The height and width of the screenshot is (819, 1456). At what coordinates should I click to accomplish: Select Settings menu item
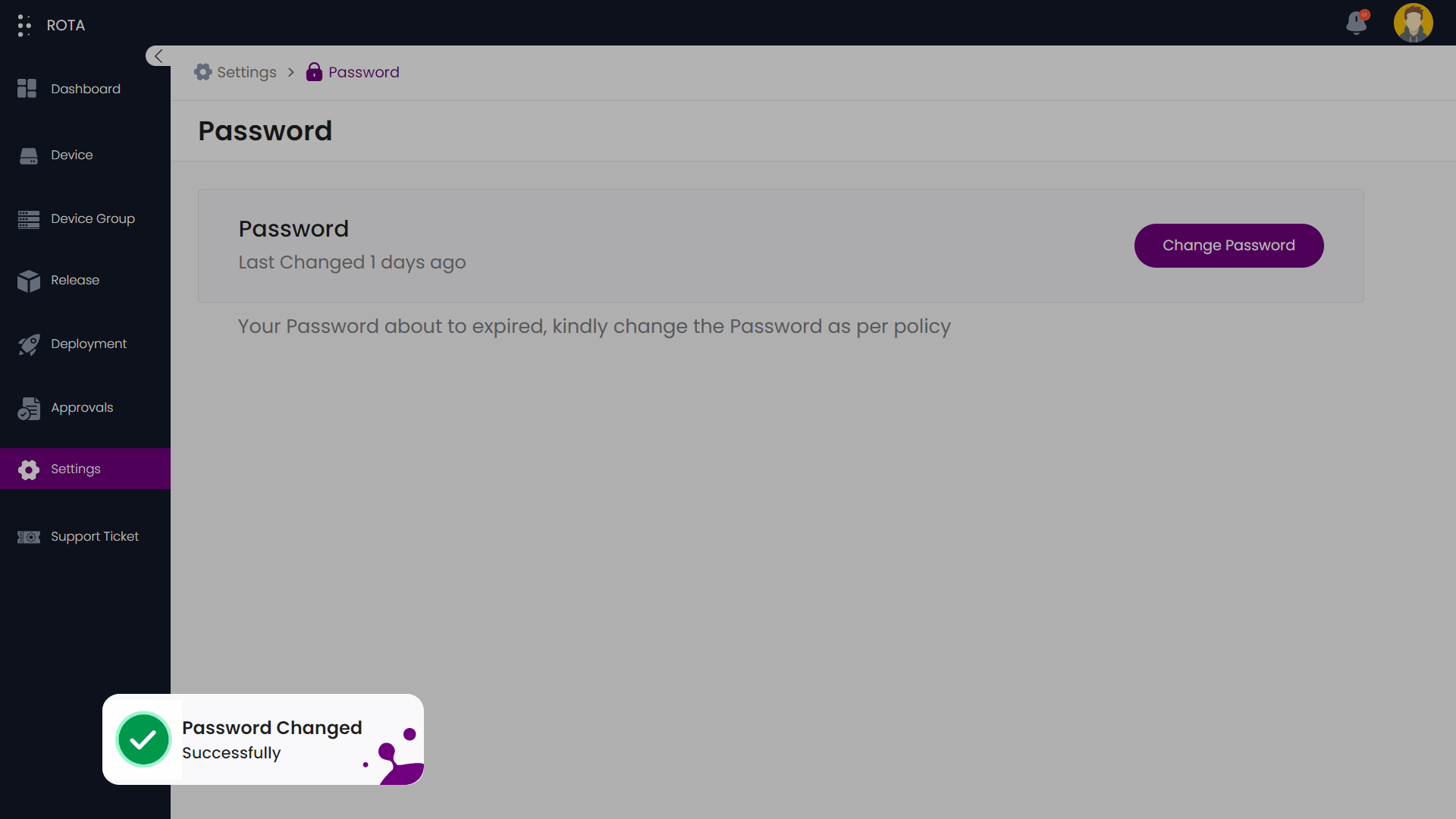pyautogui.click(x=85, y=468)
